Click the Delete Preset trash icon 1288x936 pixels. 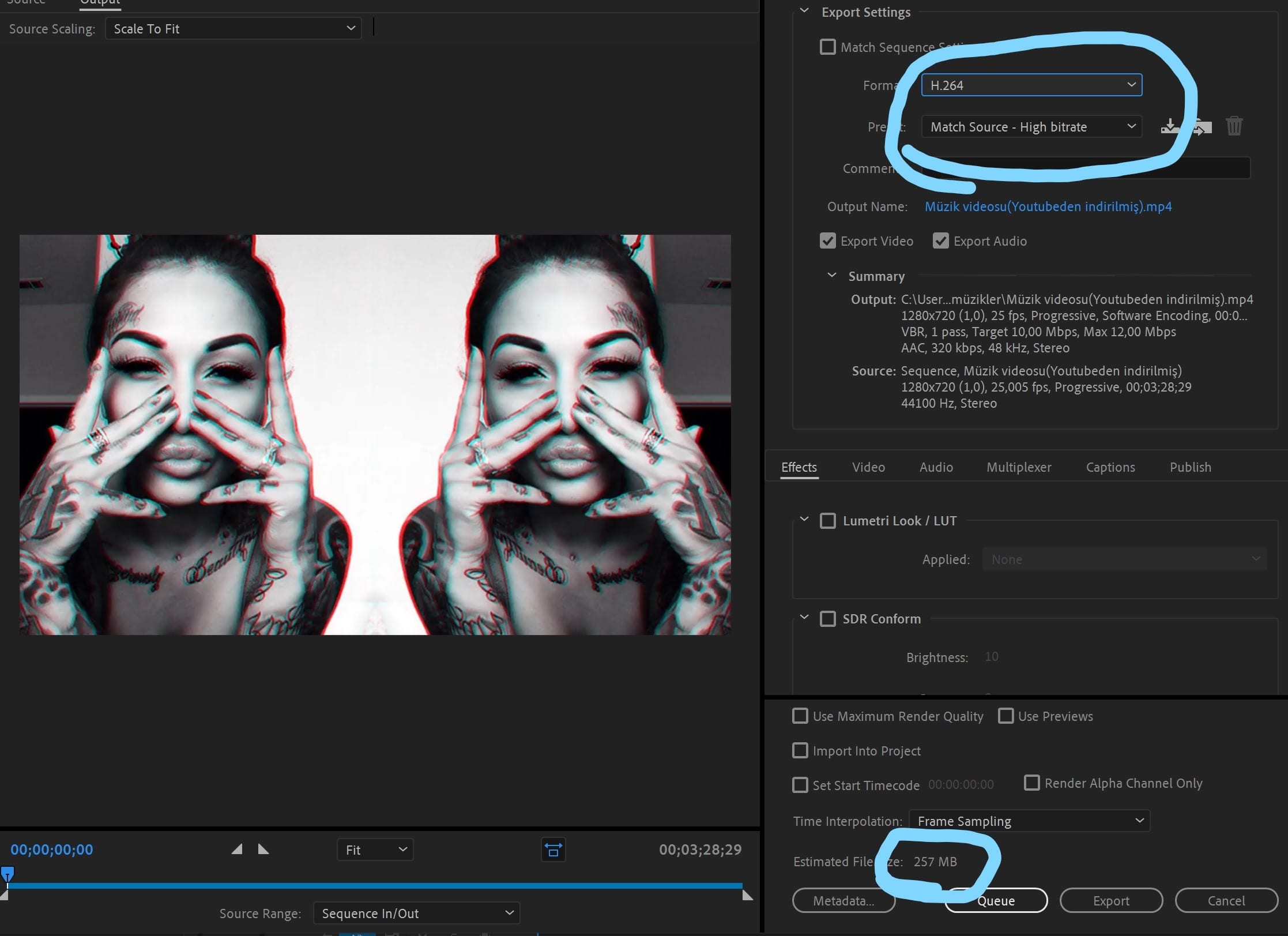click(x=1234, y=126)
